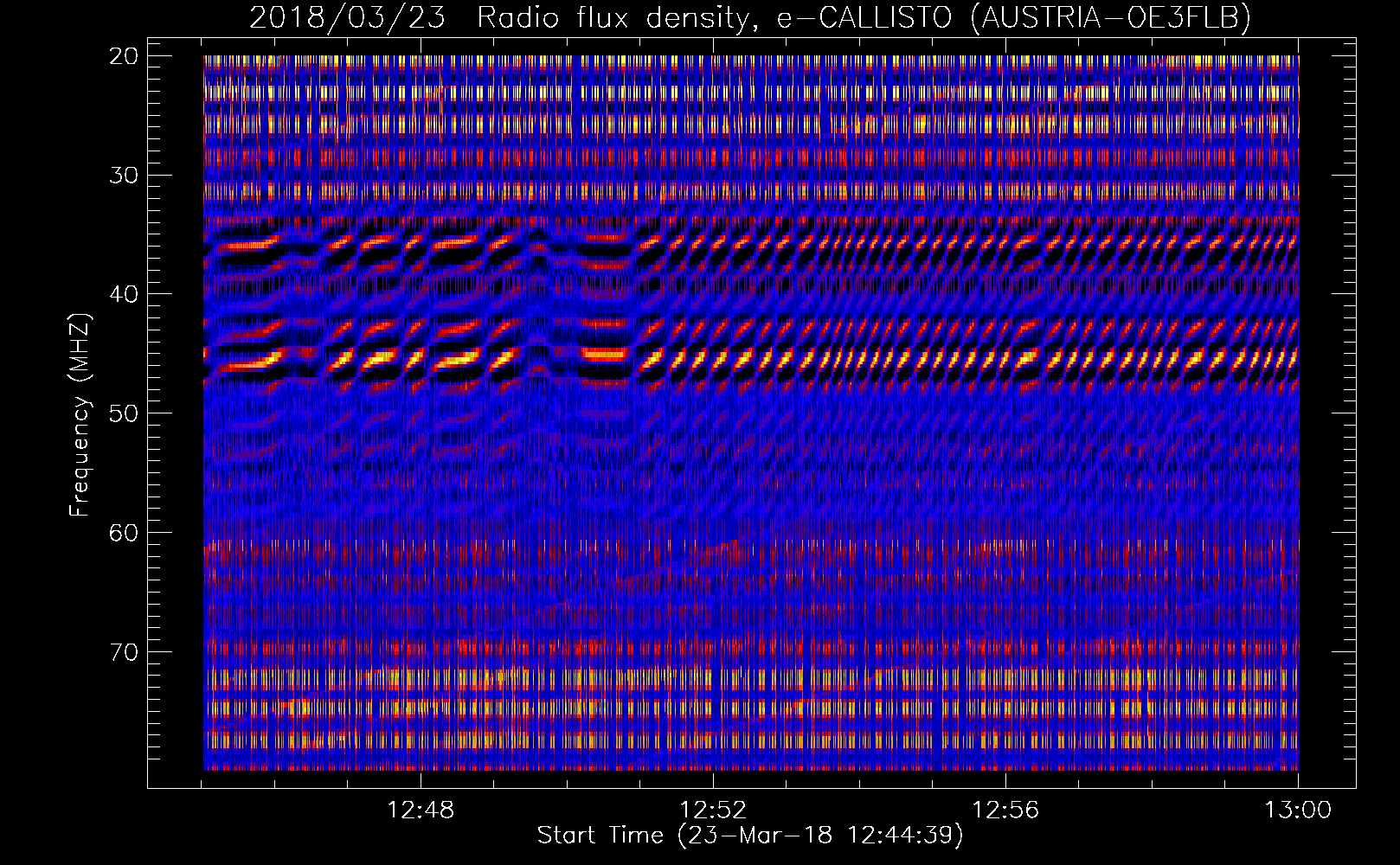The height and width of the screenshot is (865, 1400).
Task: Select the 20 frequency tick label
Action: point(124,56)
